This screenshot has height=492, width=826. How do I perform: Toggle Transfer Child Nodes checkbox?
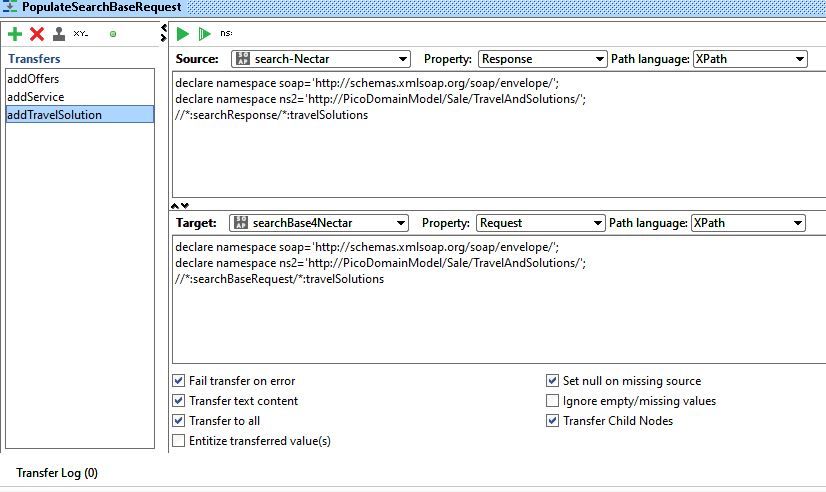coord(552,420)
